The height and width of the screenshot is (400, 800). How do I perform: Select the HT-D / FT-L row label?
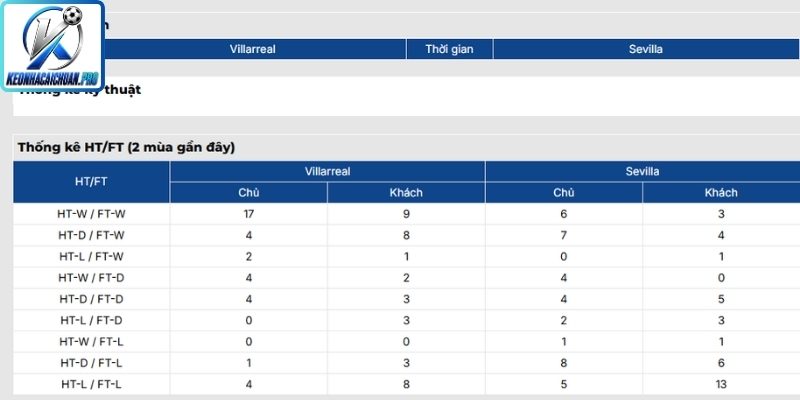tap(91, 363)
